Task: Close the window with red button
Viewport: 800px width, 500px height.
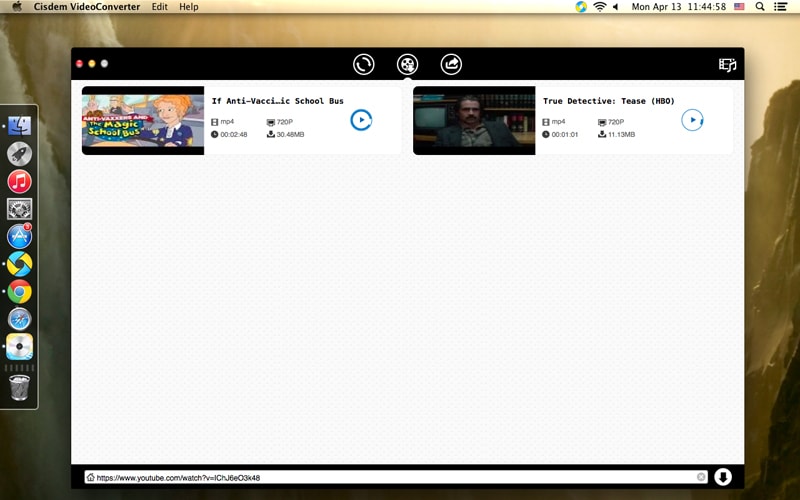Action: [79, 64]
